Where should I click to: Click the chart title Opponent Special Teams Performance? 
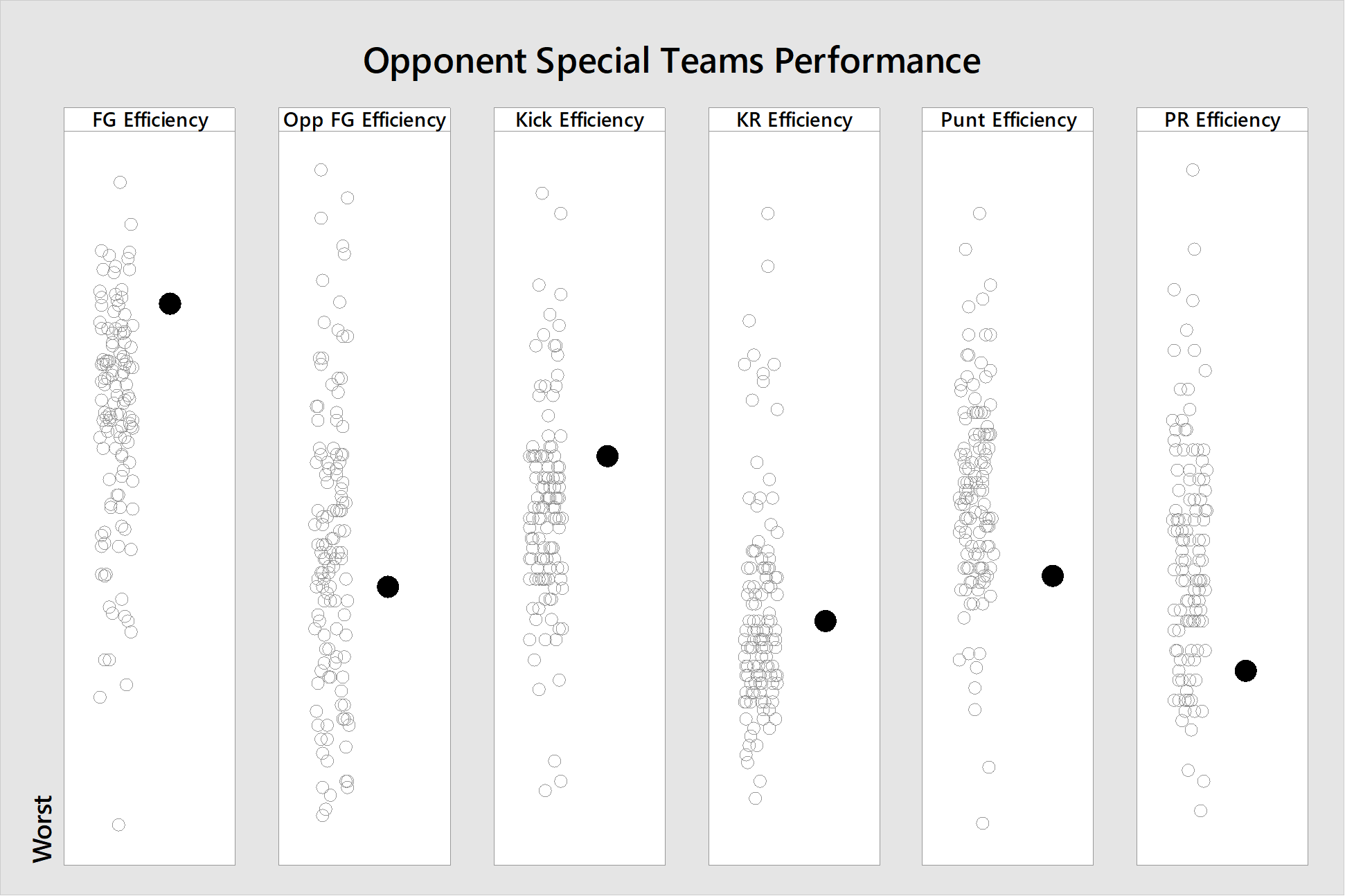pos(672,61)
